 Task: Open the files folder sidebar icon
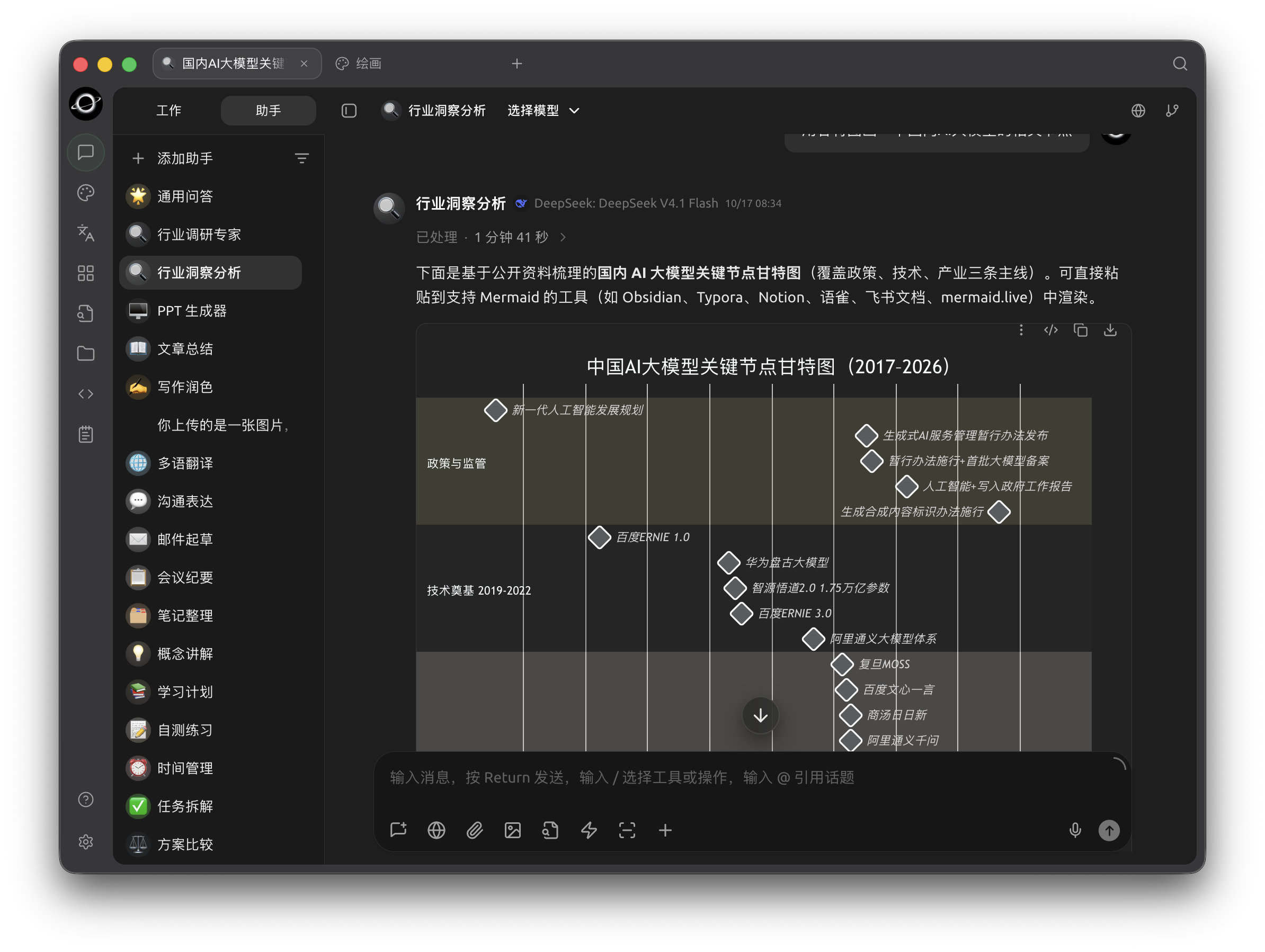pyautogui.click(x=86, y=354)
